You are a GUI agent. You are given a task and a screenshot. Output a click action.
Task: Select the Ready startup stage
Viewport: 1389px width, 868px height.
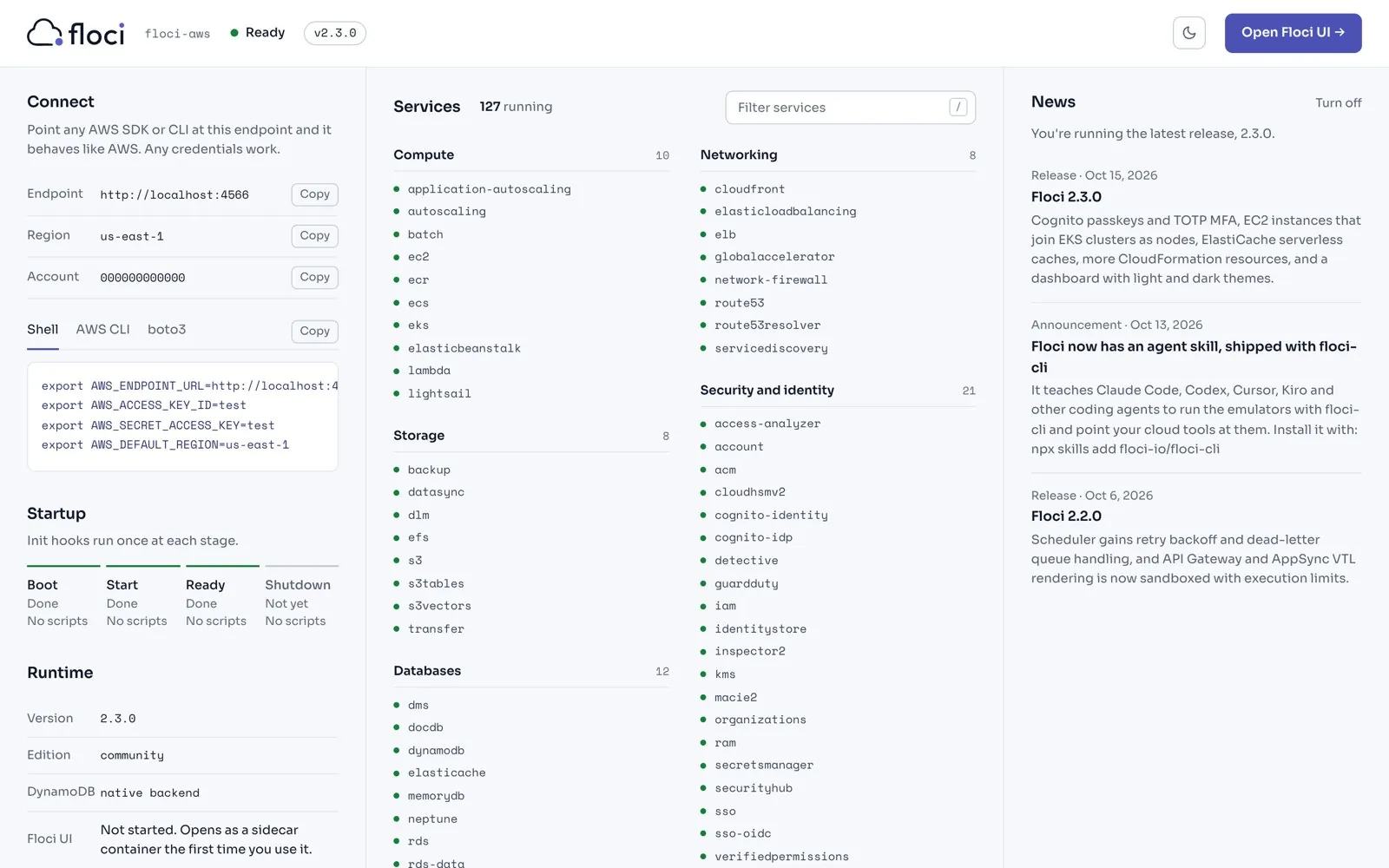coord(222,597)
